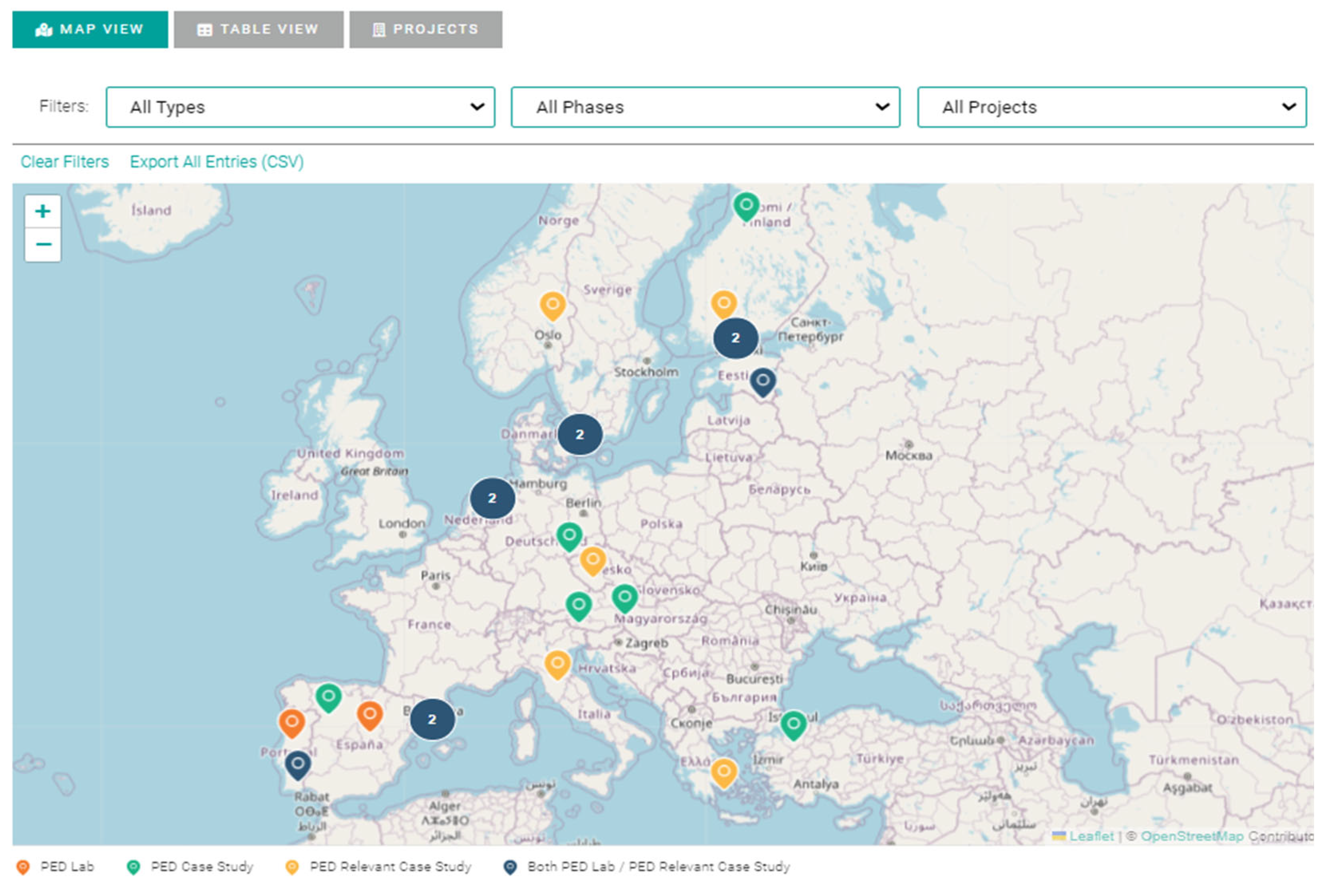The height and width of the screenshot is (896, 1328).
Task: Click the central orange PED Lab marker in Spain
Action: tap(370, 714)
